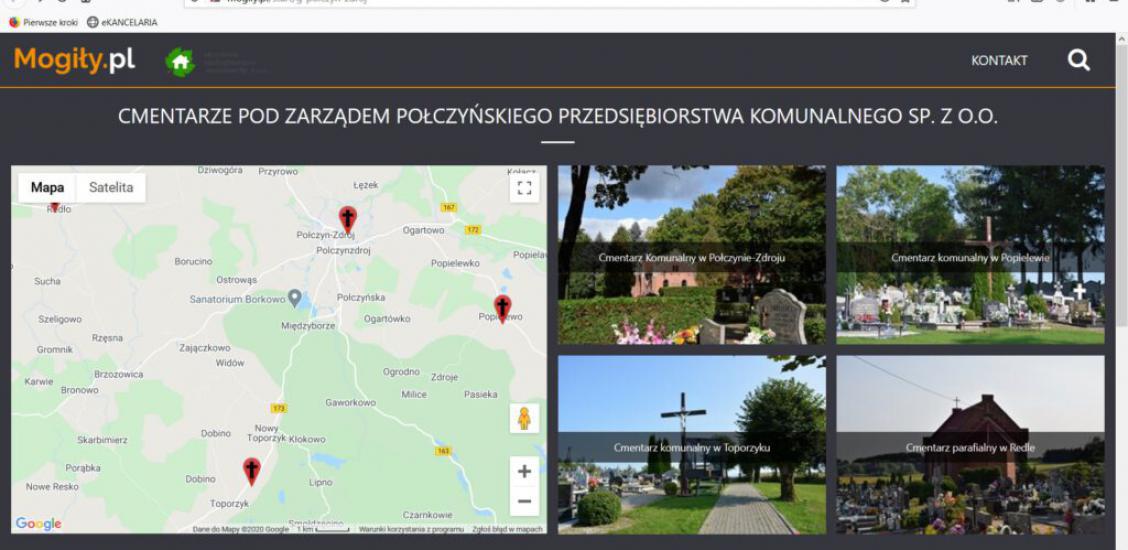This screenshot has height=550, width=1128.
Task: Open Cmentarz parafialny w Redle tile
Action: click(970, 445)
